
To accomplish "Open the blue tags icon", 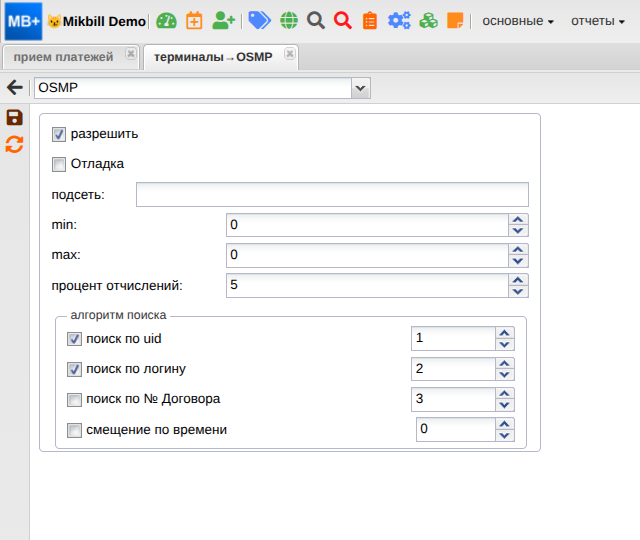I will click(x=259, y=20).
